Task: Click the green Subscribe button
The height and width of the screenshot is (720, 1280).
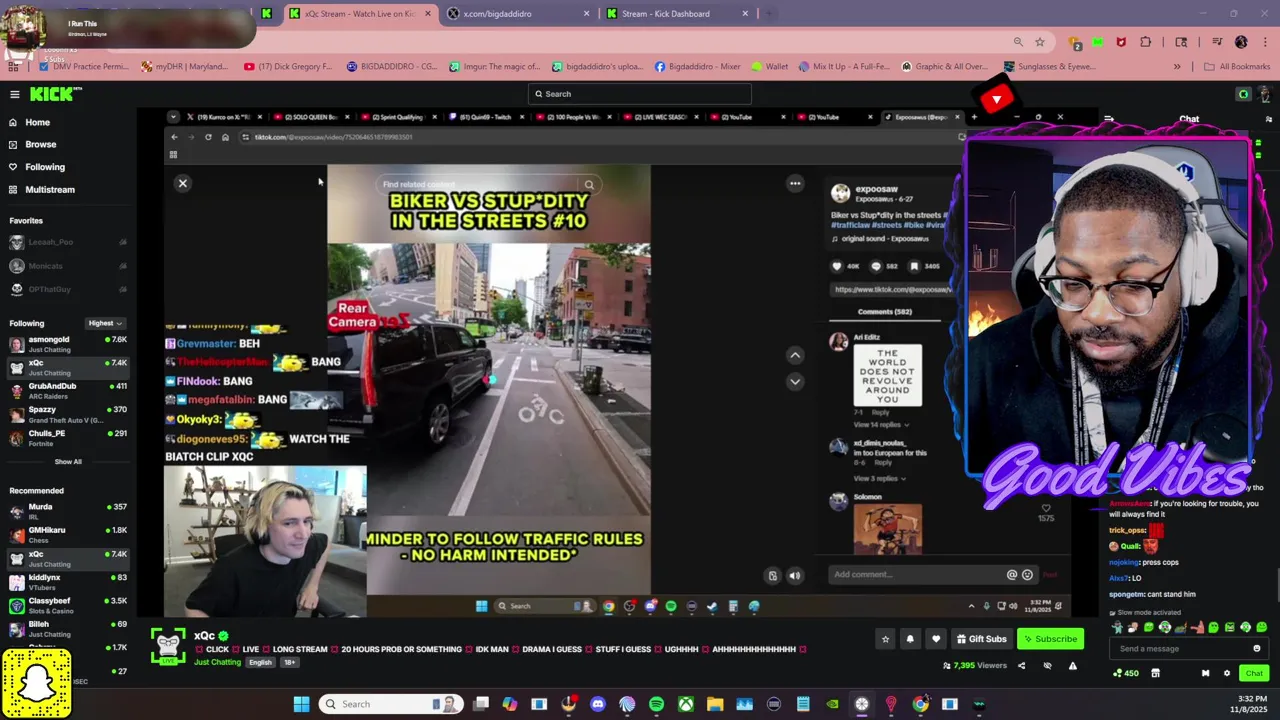Action: tap(1051, 639)
